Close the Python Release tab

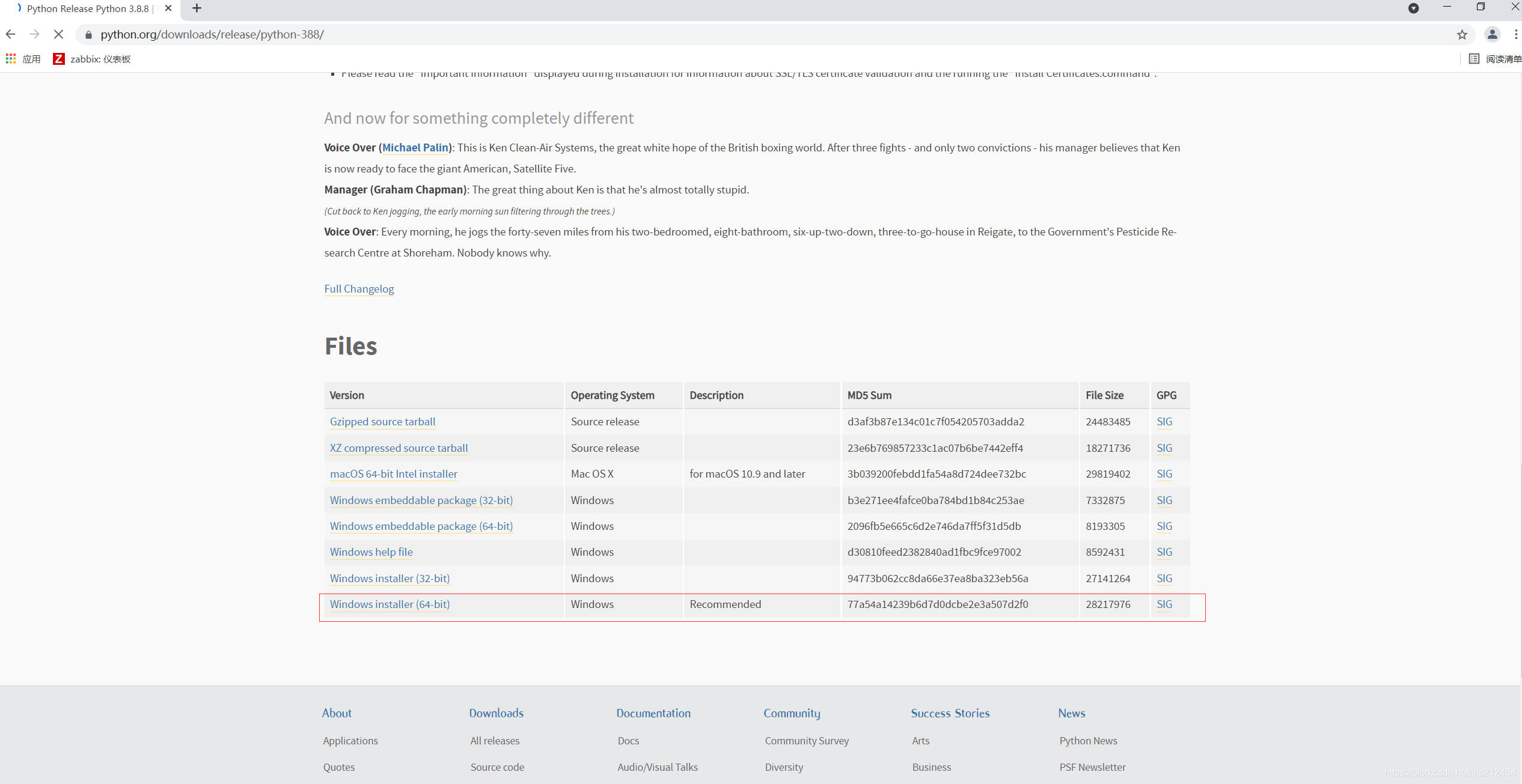pos(168,8)
